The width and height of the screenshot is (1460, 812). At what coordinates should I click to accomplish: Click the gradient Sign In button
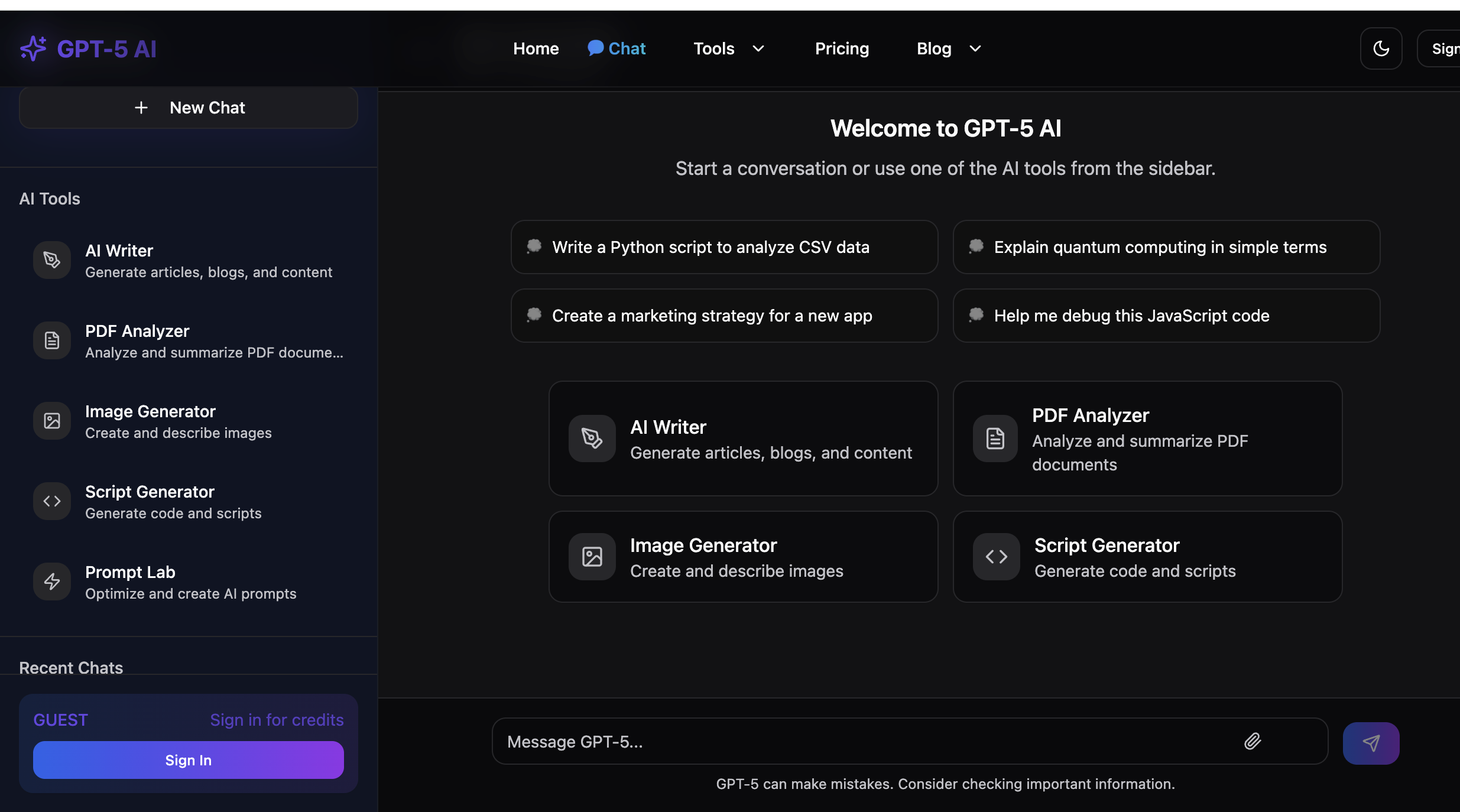(189, 760)
